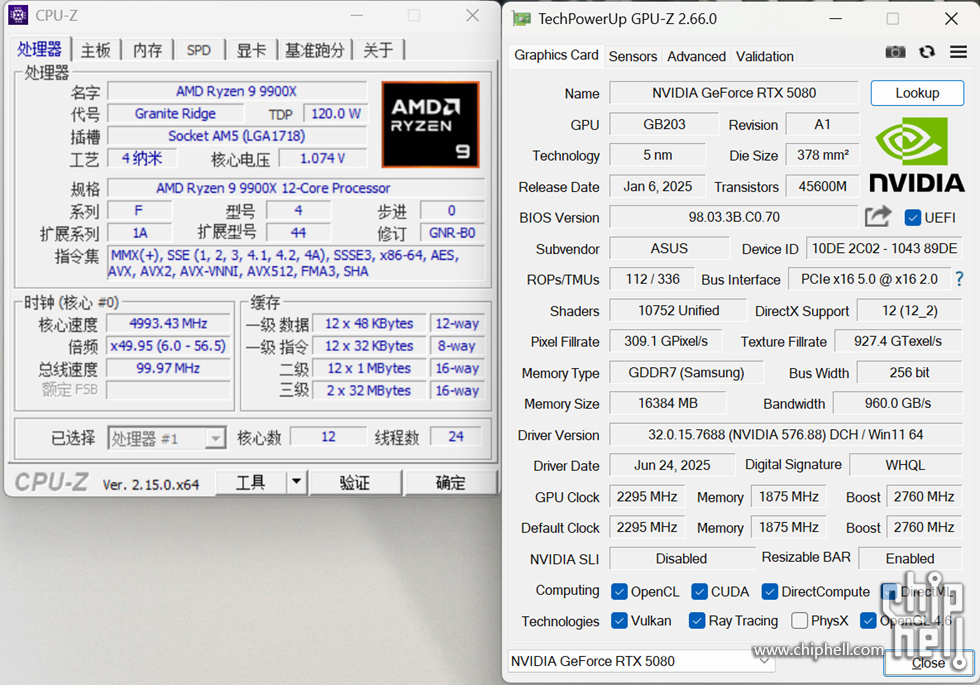Click the NVIDIA logo image
The width and height of the screenshot is (980, 685).
pos(916,155)
